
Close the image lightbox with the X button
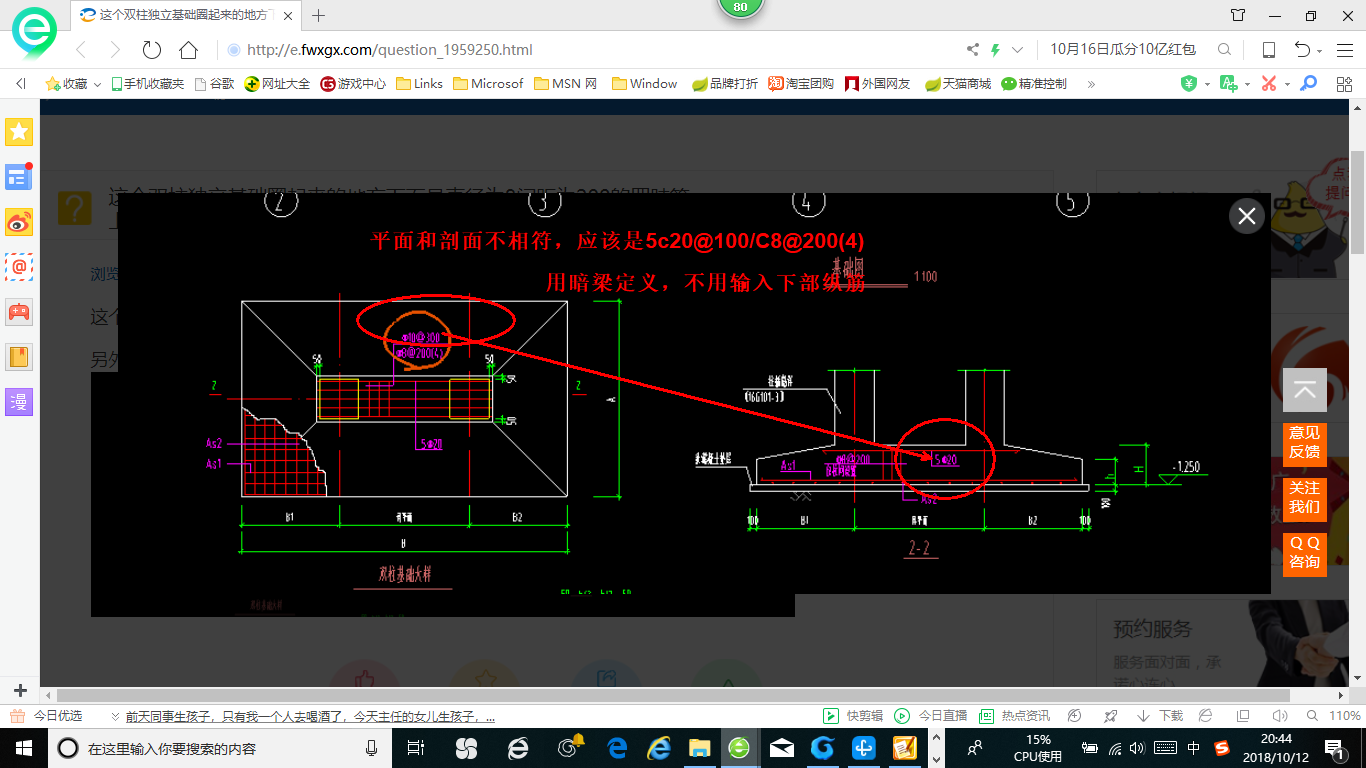click(x=1246, y=215)
